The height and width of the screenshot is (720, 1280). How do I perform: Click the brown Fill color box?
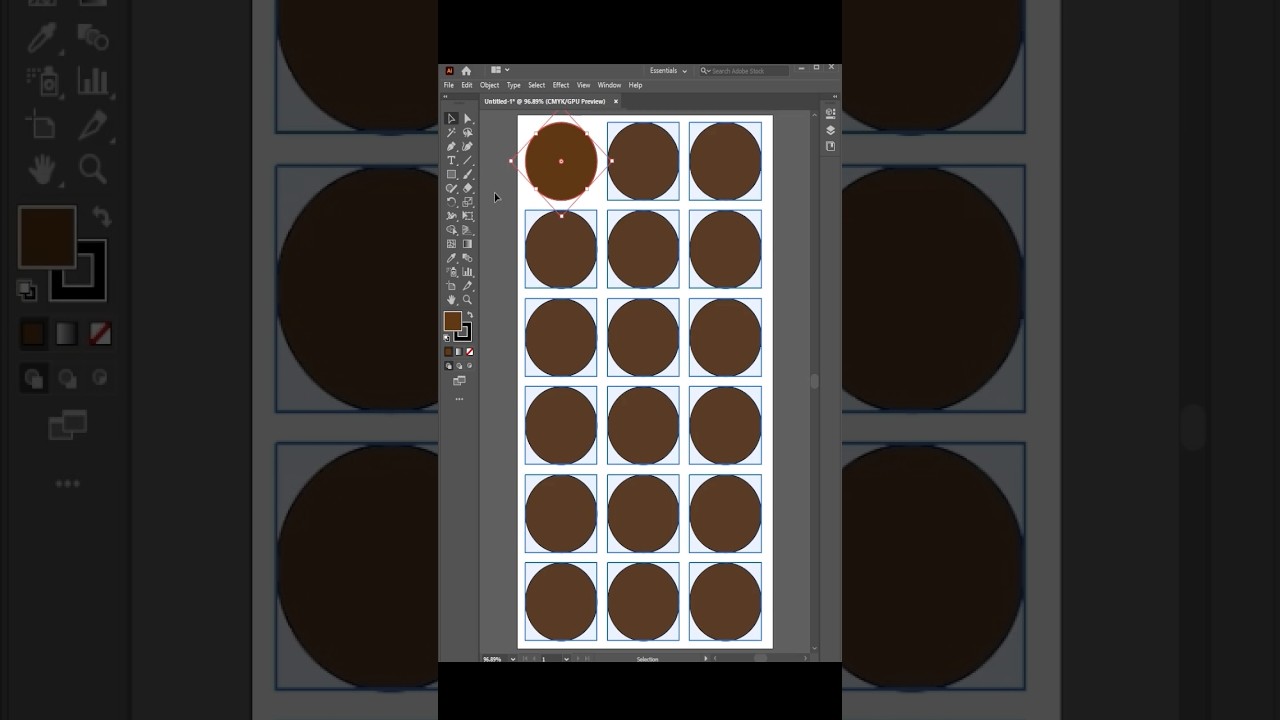pos(452,320)
